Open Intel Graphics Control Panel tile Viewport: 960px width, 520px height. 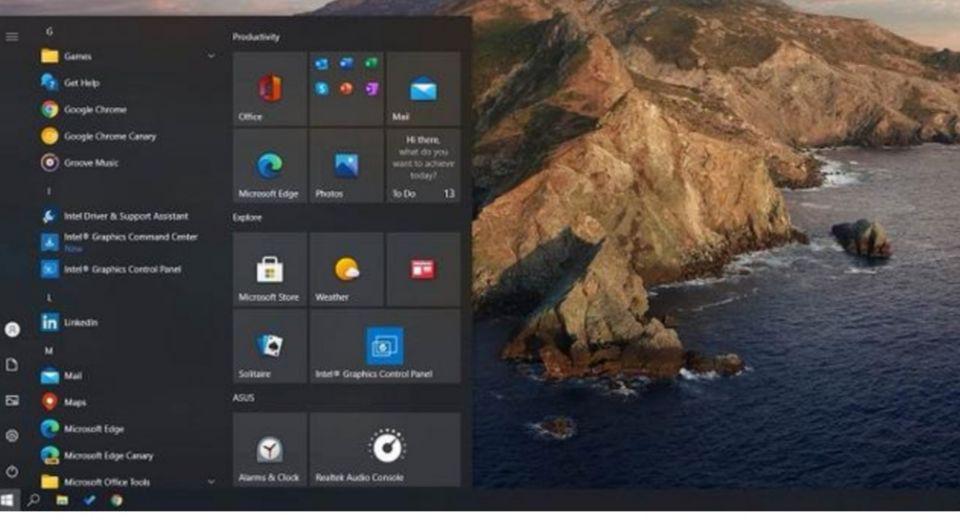(x=385, y=346)
